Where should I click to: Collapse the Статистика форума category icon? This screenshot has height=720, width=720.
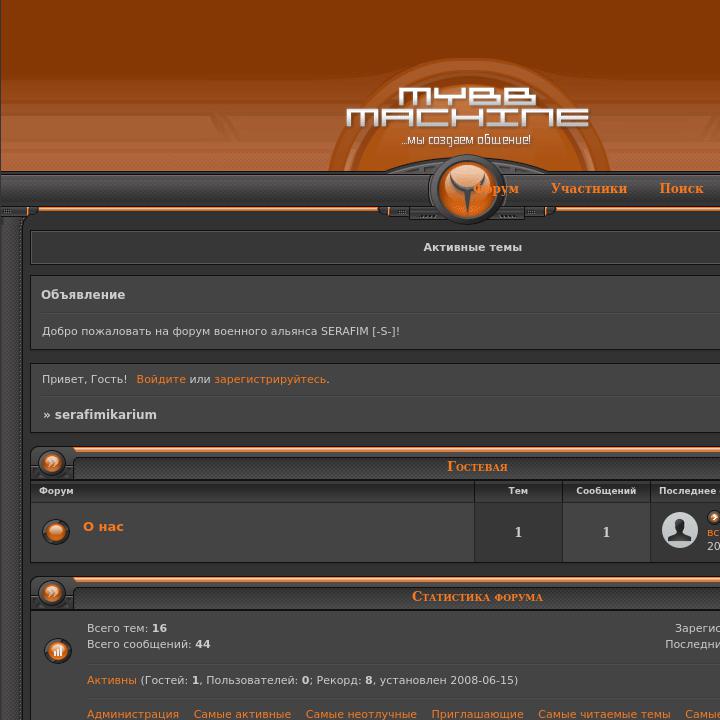click(x=51, y=592)
